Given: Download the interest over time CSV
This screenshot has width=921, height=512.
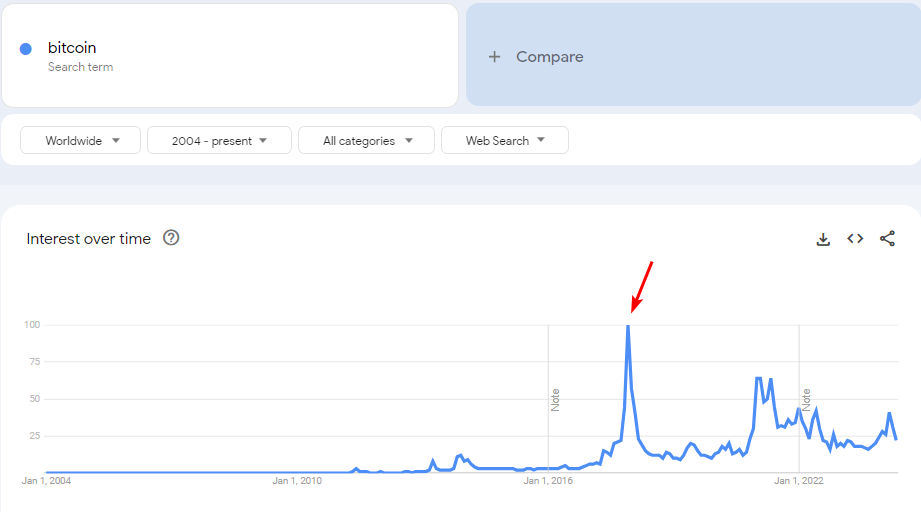Looking at the screenshot, I should 823,239.
